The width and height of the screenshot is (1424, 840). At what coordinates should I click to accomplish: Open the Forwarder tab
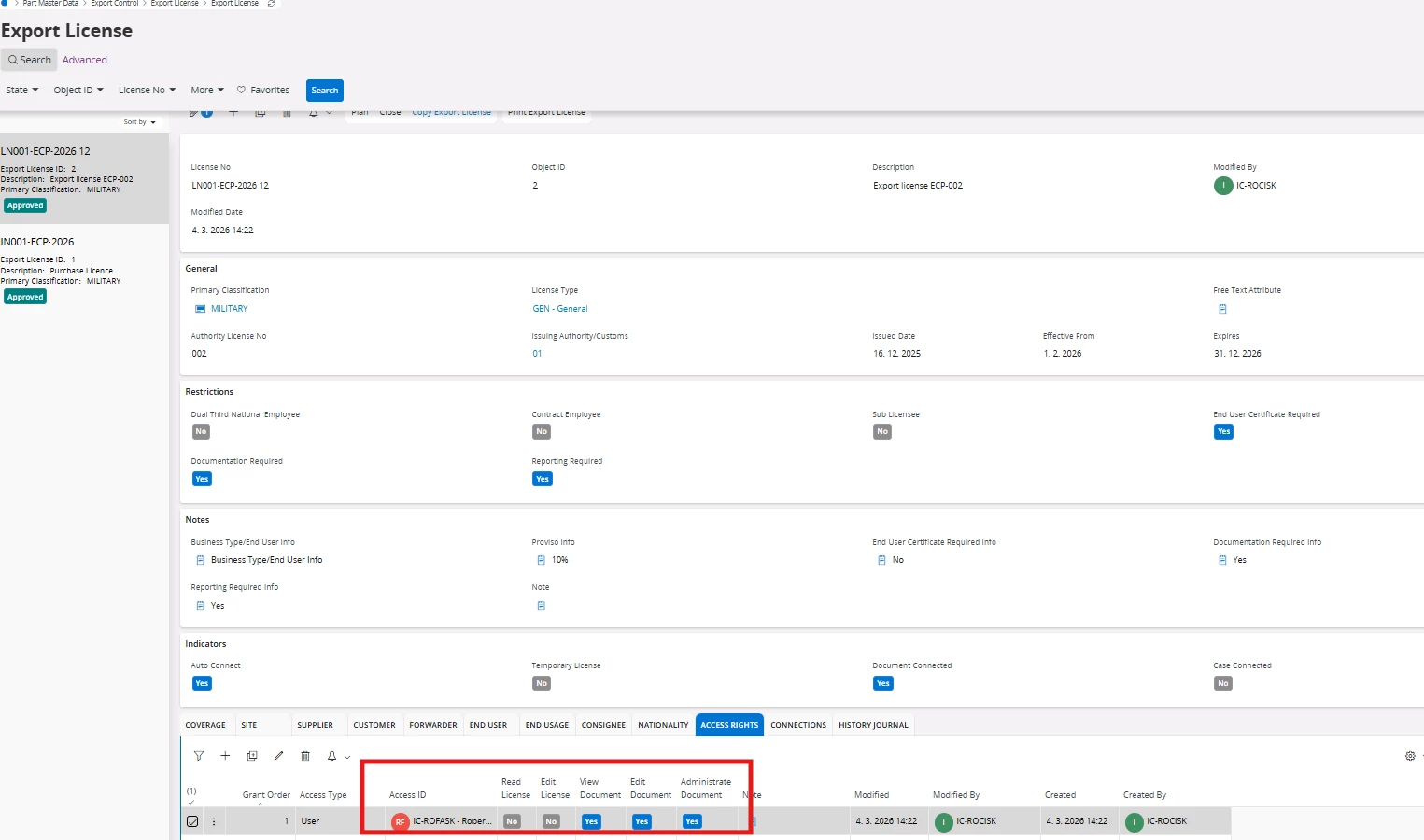[x=433, y=725]
